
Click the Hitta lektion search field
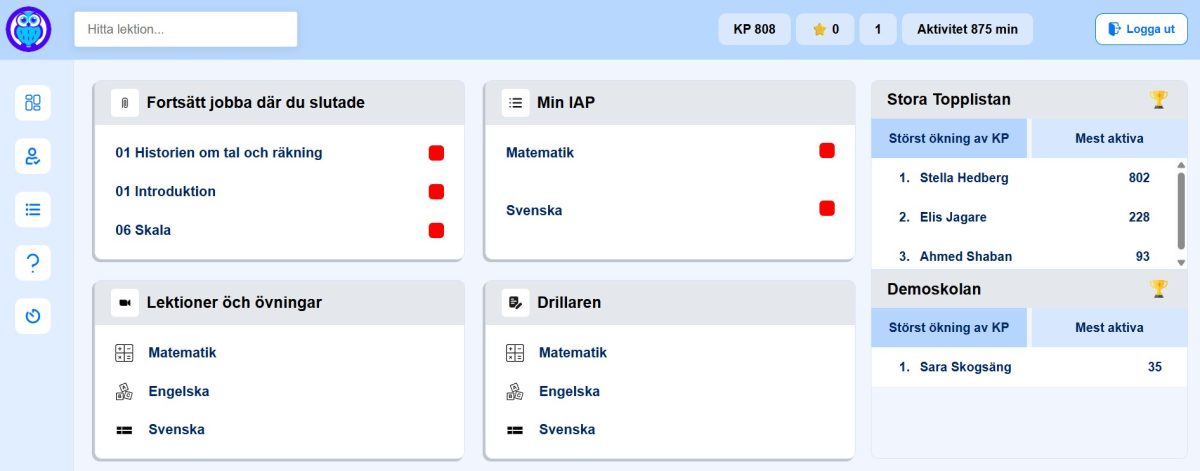185,29
